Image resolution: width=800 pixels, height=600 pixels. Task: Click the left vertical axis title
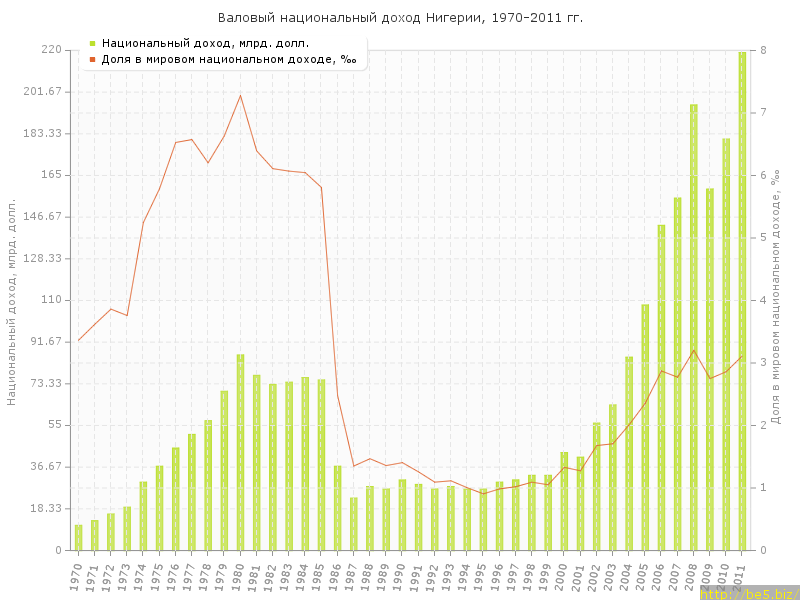12,300
